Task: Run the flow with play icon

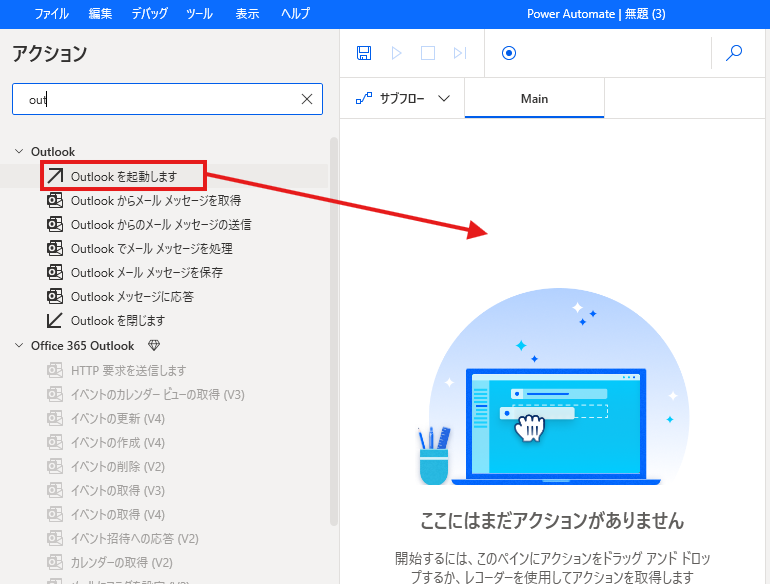Action: 396,53
